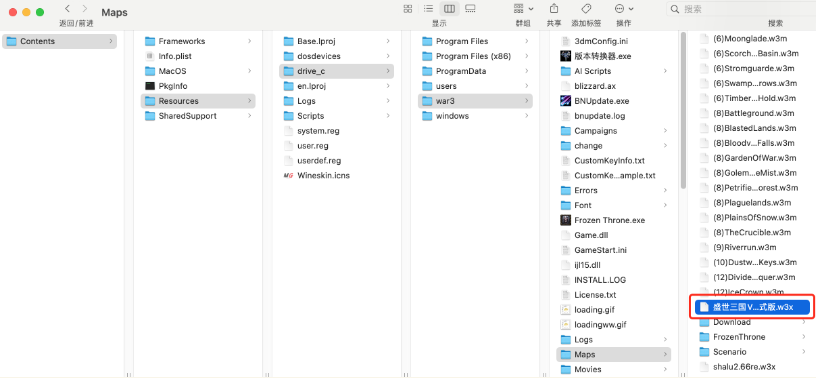This screenshot has width=816, height=378.
Task: Select 版本转换器.exe icon
Action: point(566,56)
